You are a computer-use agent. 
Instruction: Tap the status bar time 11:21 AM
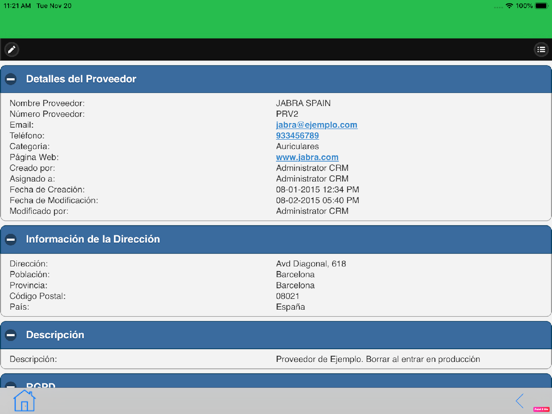point(17,6)
